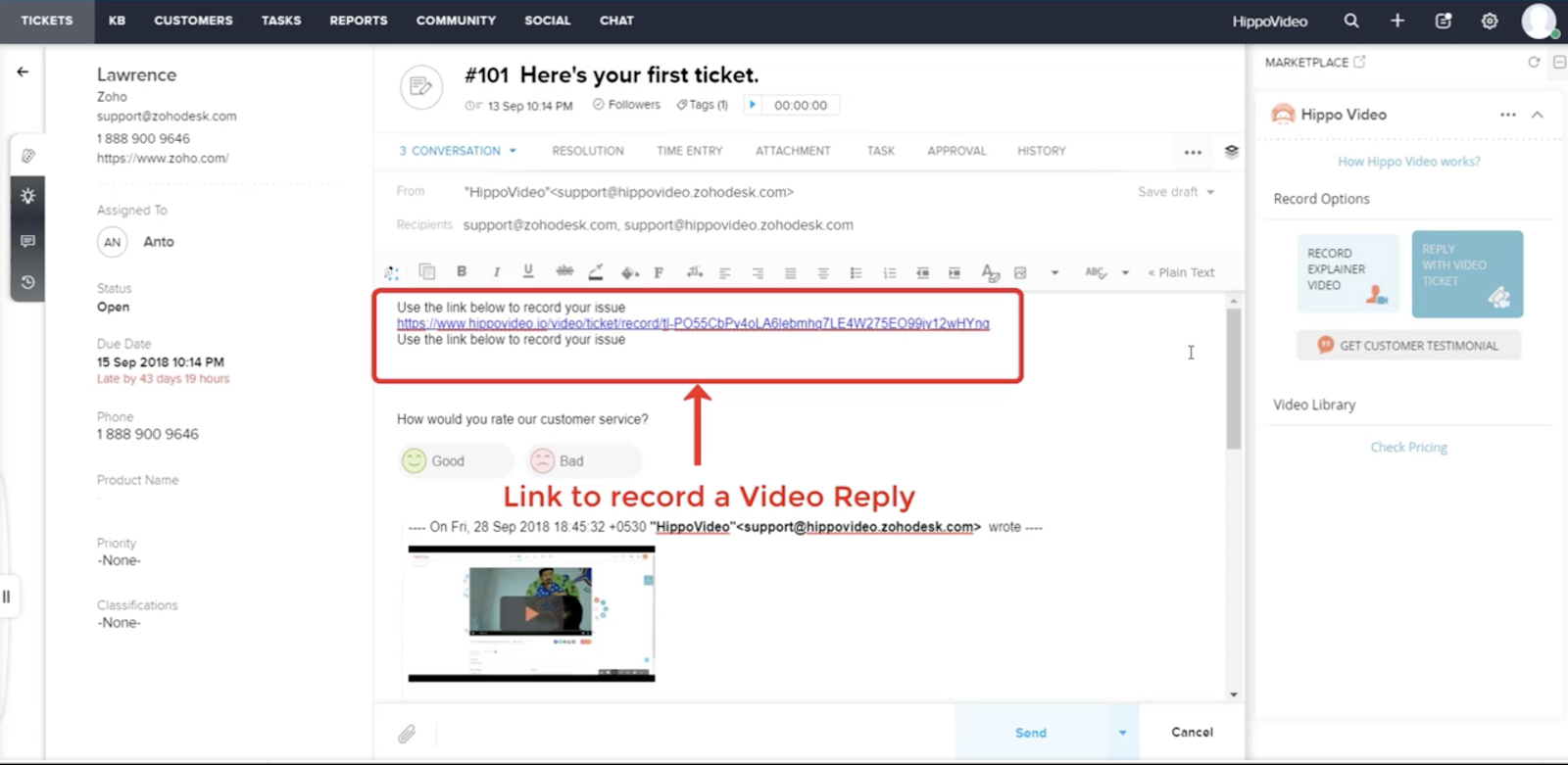The height and width of the screenshot is (765, 1568).
Task: Open sidebar history clock icon
Action: (x=27, y=282)
